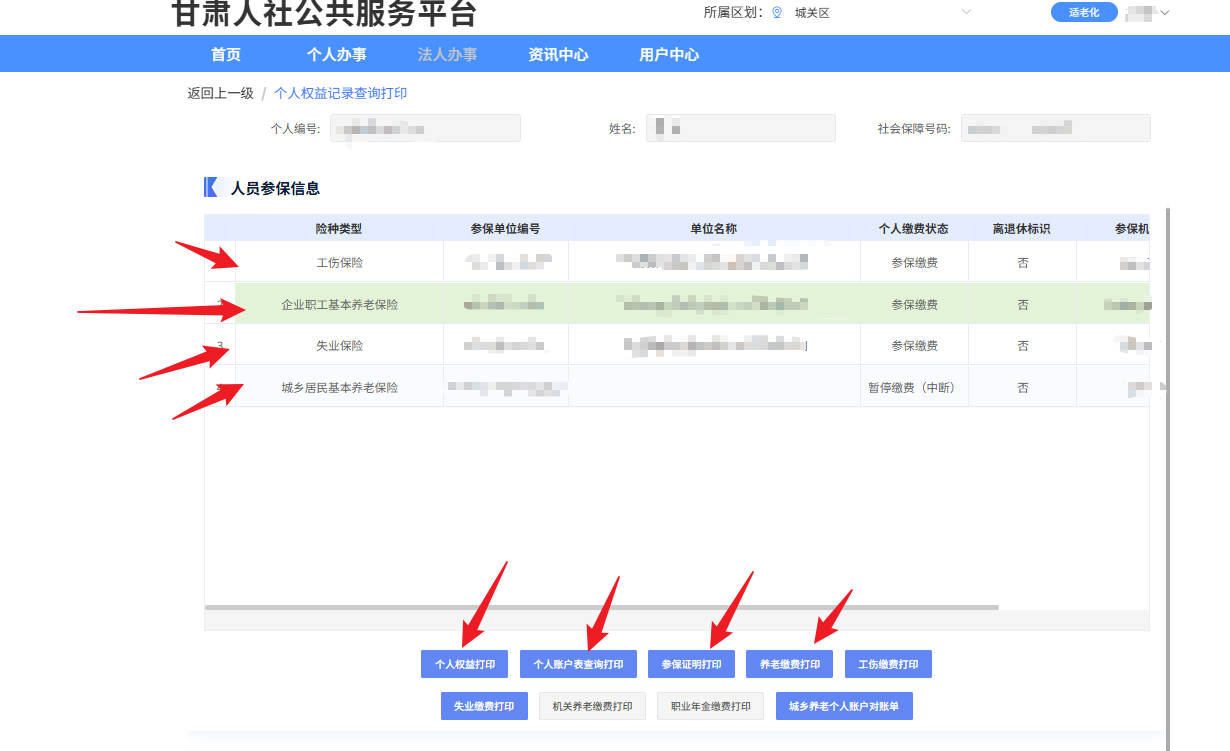Image resolution: width=1230 pixels, height=751 pixels.
Task: Open the 个人办事 menu
Action: [337, 55]
